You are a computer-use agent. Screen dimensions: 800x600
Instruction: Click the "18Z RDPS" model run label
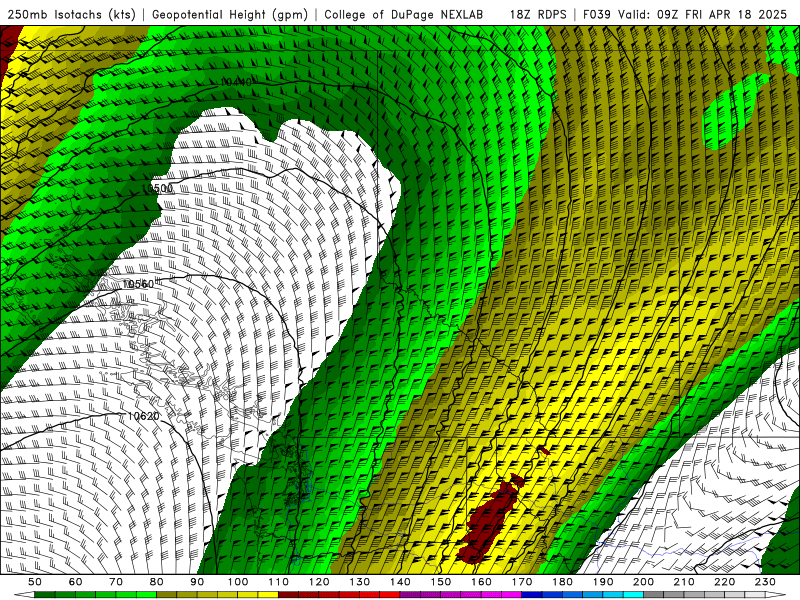(x=538, y=14)
